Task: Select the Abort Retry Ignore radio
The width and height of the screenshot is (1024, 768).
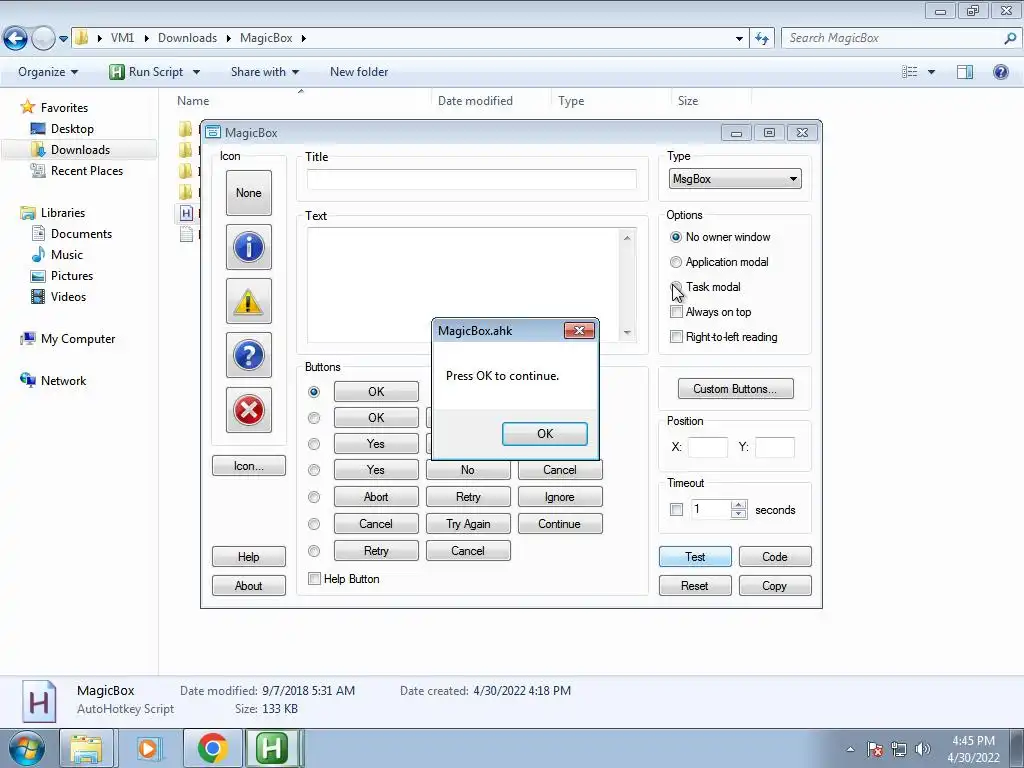Action: click(x=314, y=497)
